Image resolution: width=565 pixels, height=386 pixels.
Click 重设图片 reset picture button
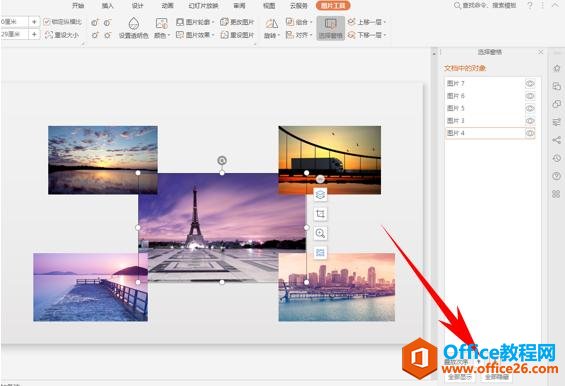(237, 35)
